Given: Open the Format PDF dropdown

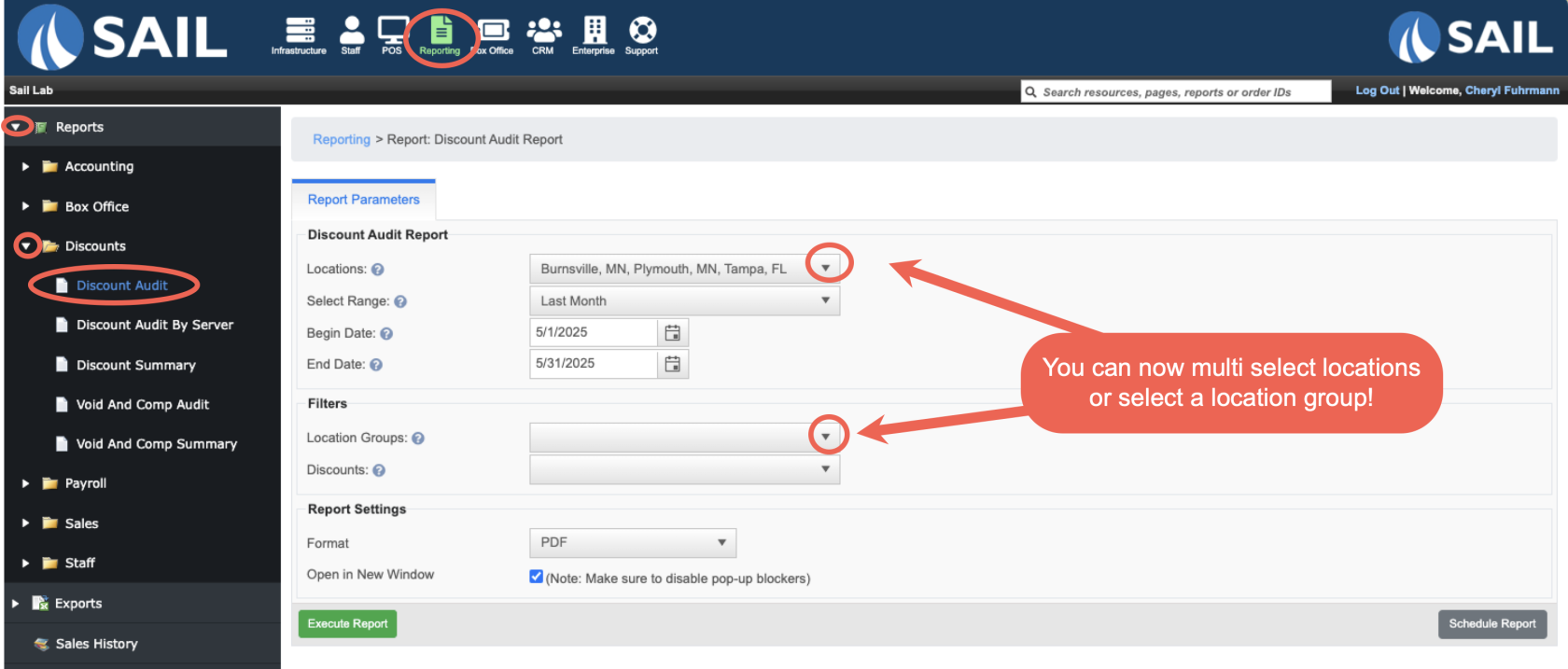Looking at the screenshot, I should click(x=633, y=542).
